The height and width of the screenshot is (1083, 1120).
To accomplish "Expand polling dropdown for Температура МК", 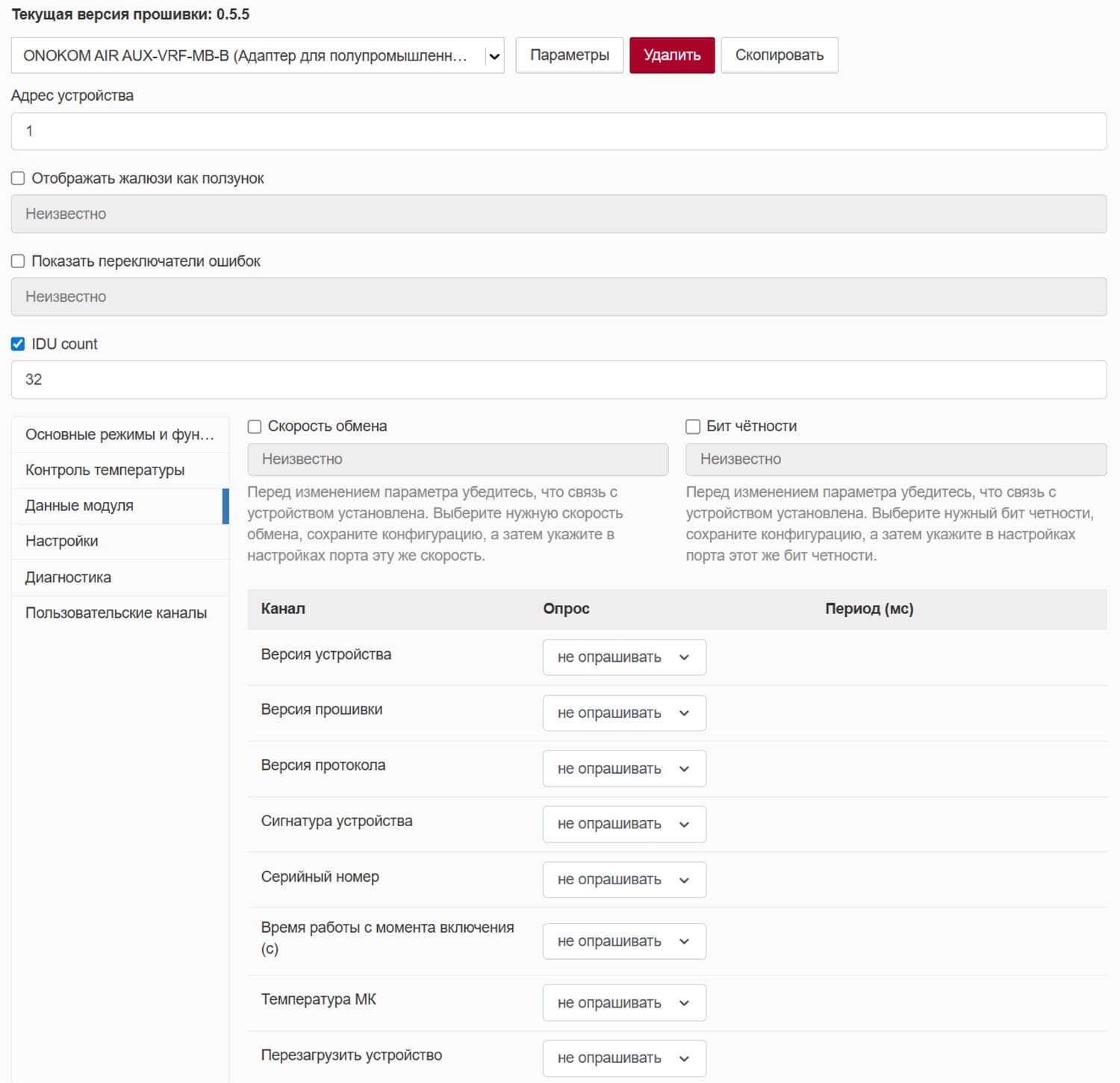I will (x=623, y=1003).
